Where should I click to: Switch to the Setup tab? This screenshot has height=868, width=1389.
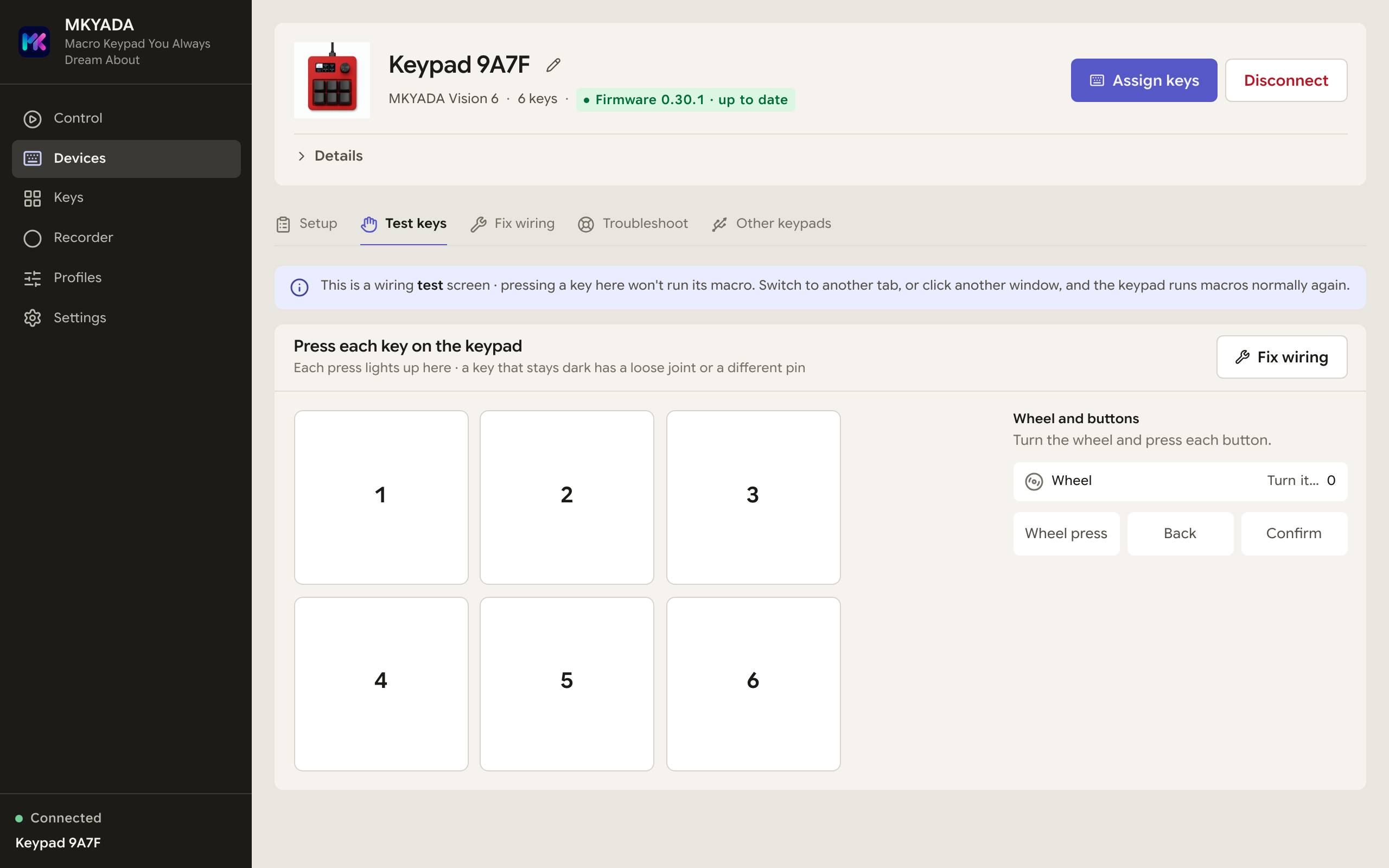[x=306, y=224]
